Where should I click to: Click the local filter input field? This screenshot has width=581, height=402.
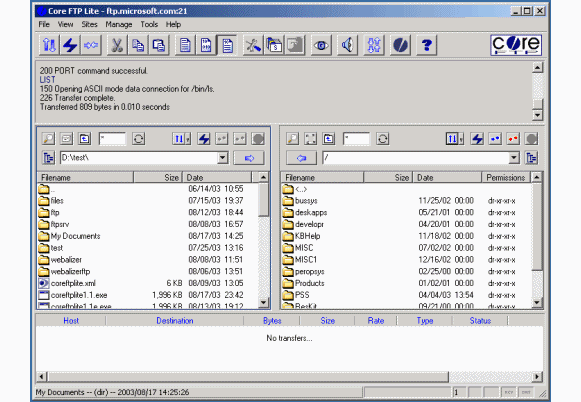[112, 139]
